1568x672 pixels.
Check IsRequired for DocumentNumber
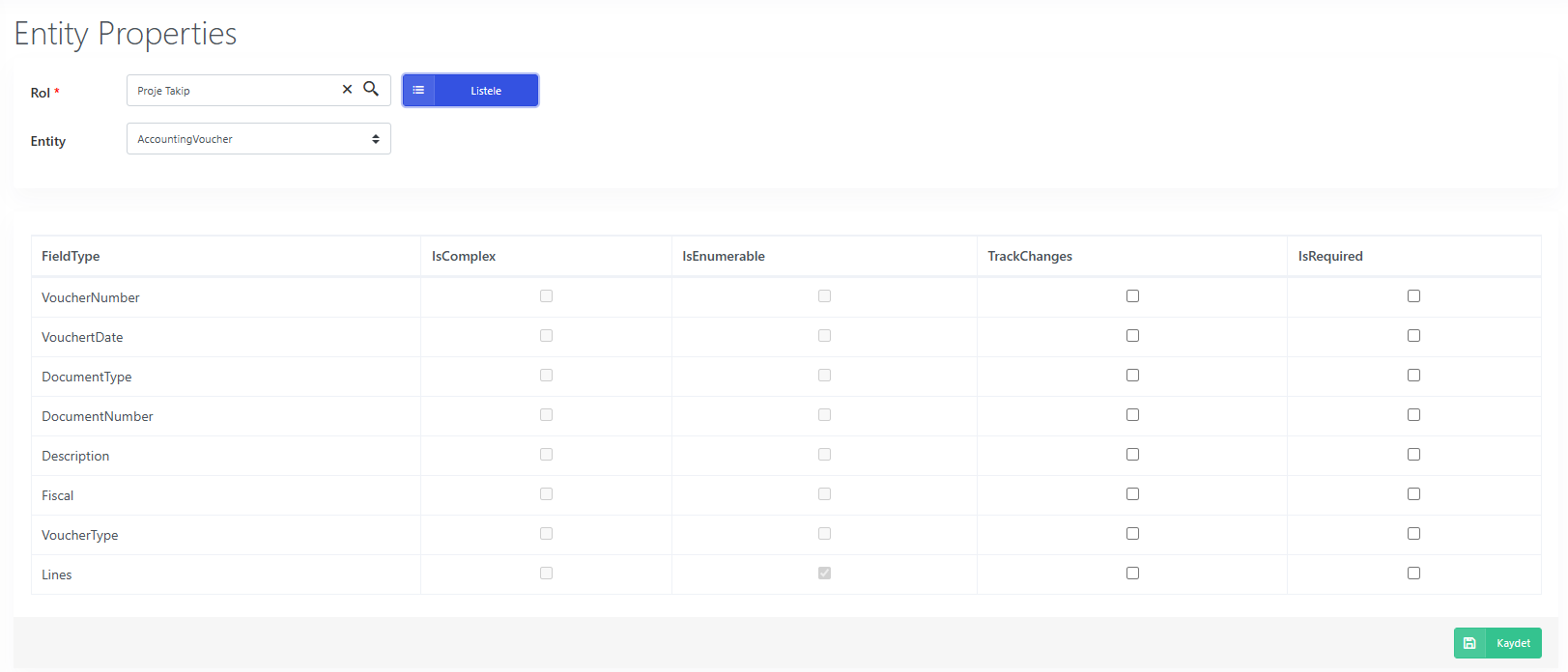[1413, 415]
